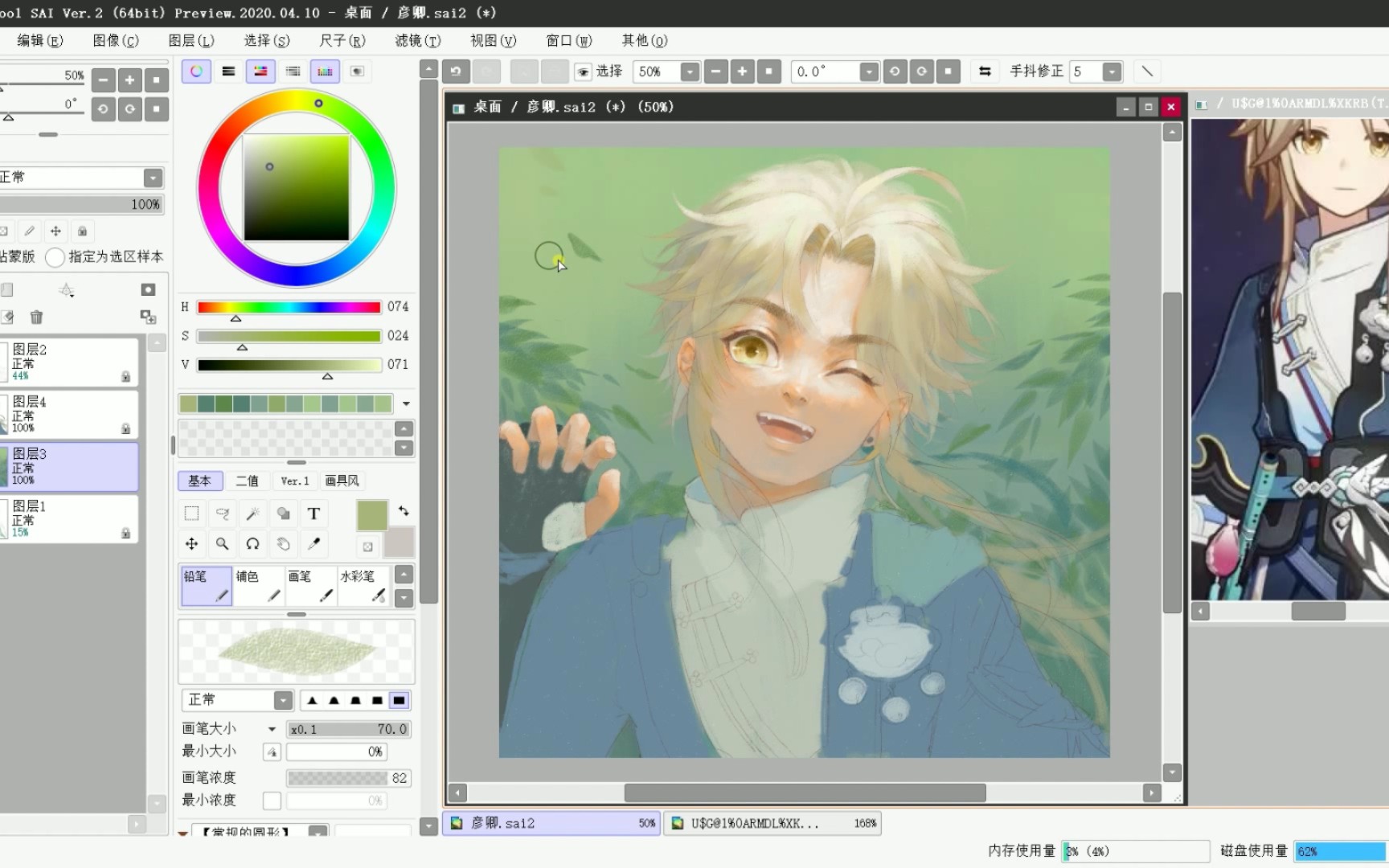Viewport: 1389px width, 868px height.
Task: Reset canvas rotation in toolbar
Action: pyautogui.click(x=949, y=72)
